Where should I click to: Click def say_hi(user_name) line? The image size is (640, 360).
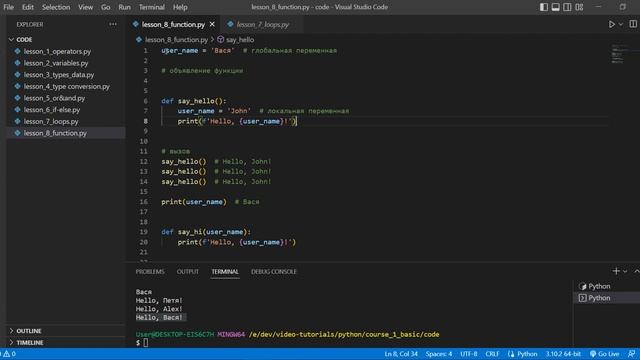(x=206, y=232)
